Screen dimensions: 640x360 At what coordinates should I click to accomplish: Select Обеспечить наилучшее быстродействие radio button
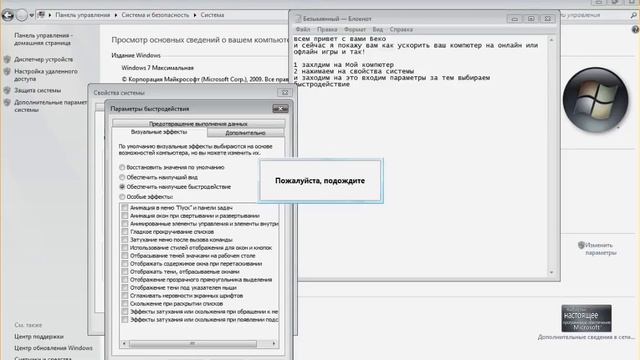point(122,187)
